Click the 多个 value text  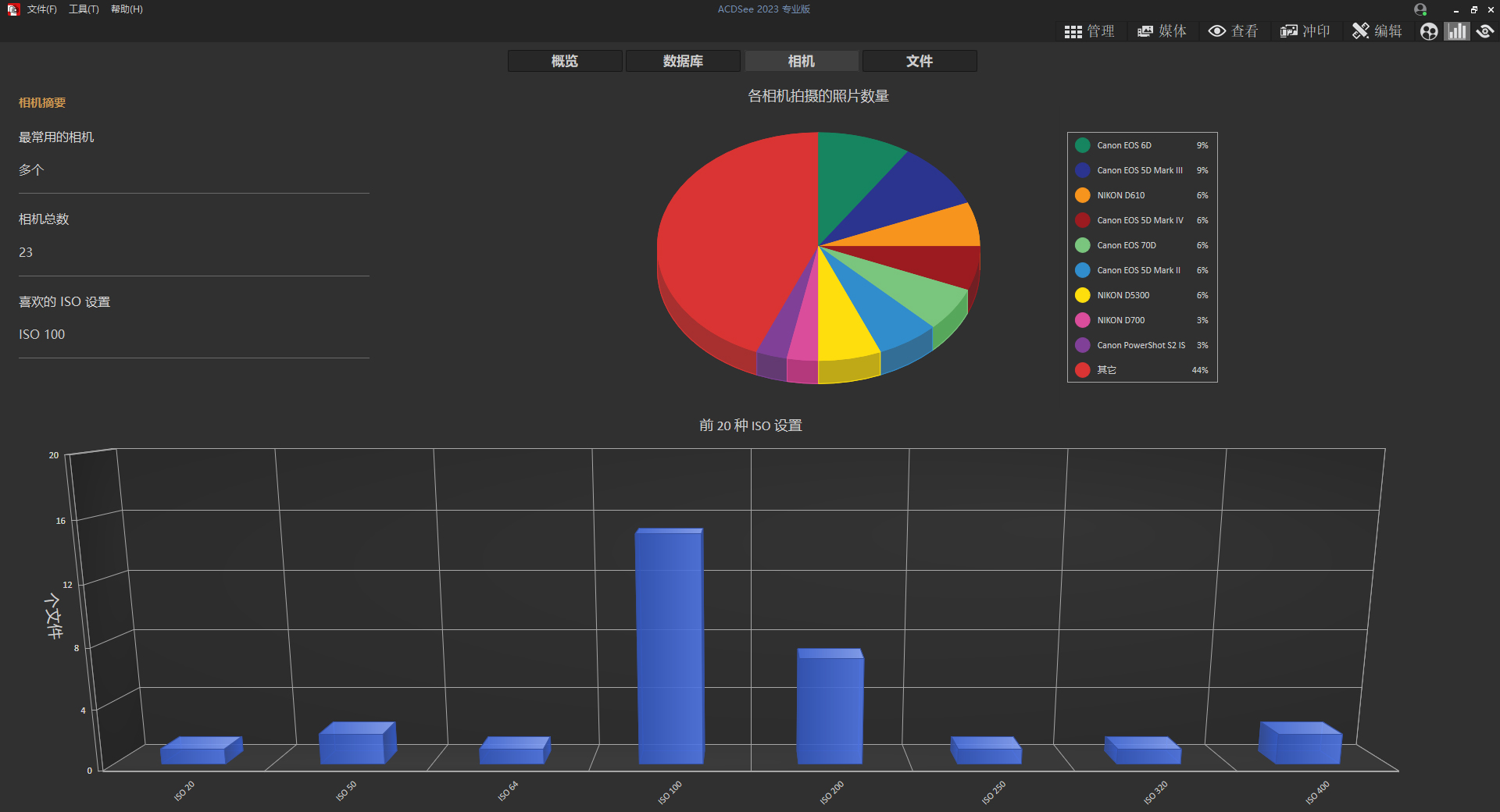point(31,170)
